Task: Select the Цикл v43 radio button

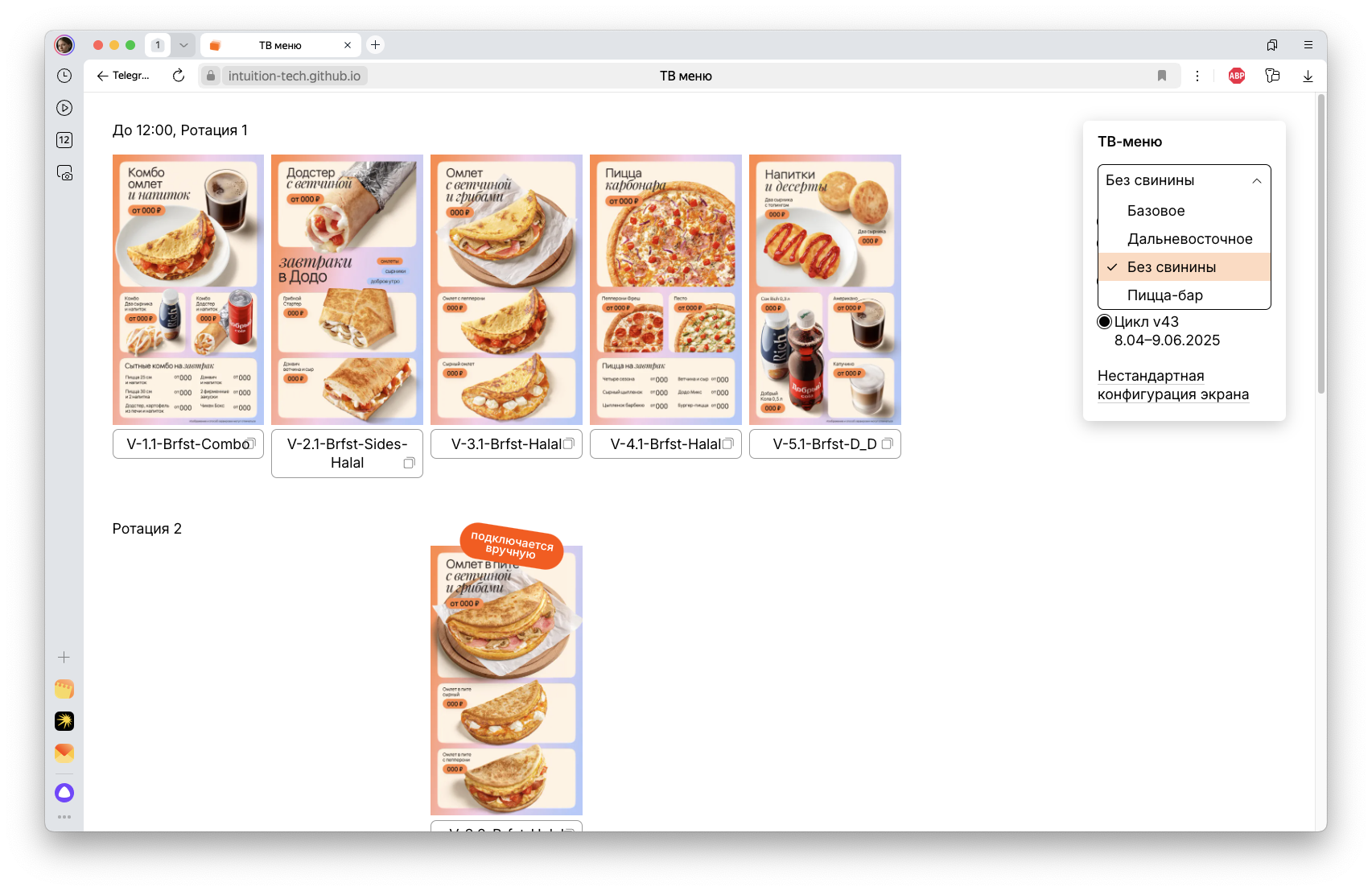Action: click(1105, 322)
